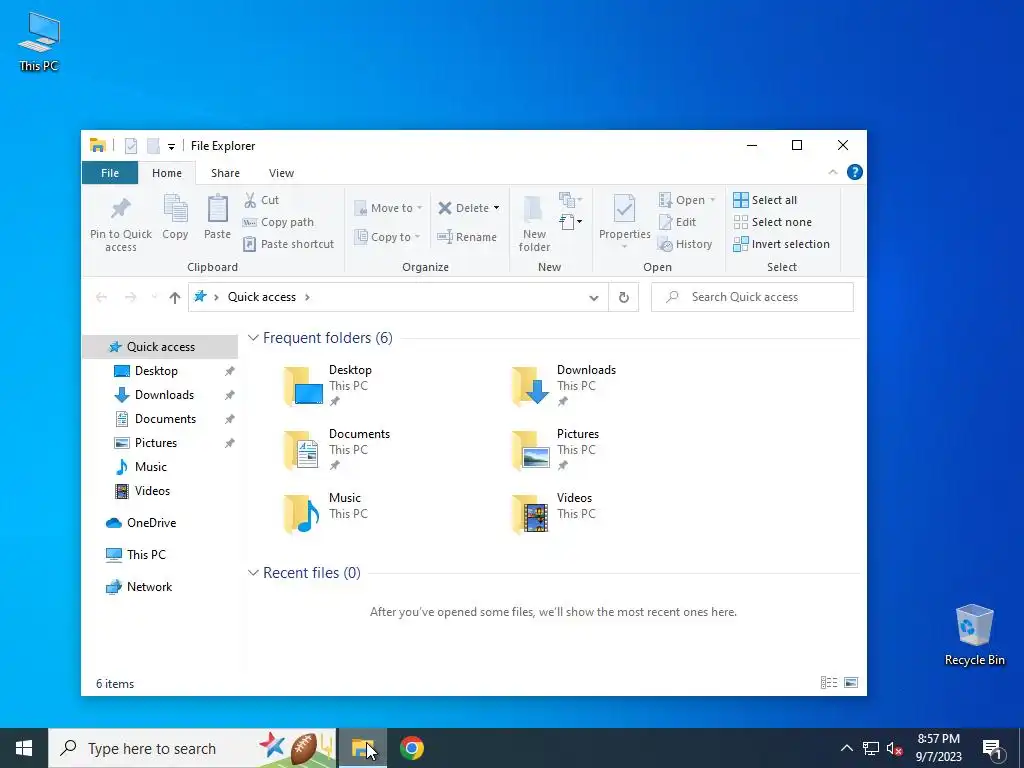Viewport: 1024px width, 768px height.
Task: Select This PC in navigation pane
Action: pyautogui.click(x=146, y=555)
